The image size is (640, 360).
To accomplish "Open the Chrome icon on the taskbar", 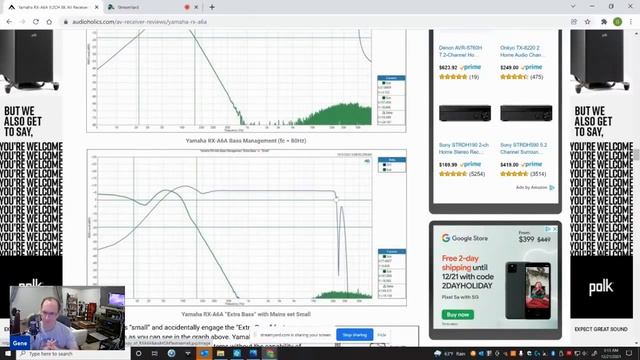I will [269, 353].
